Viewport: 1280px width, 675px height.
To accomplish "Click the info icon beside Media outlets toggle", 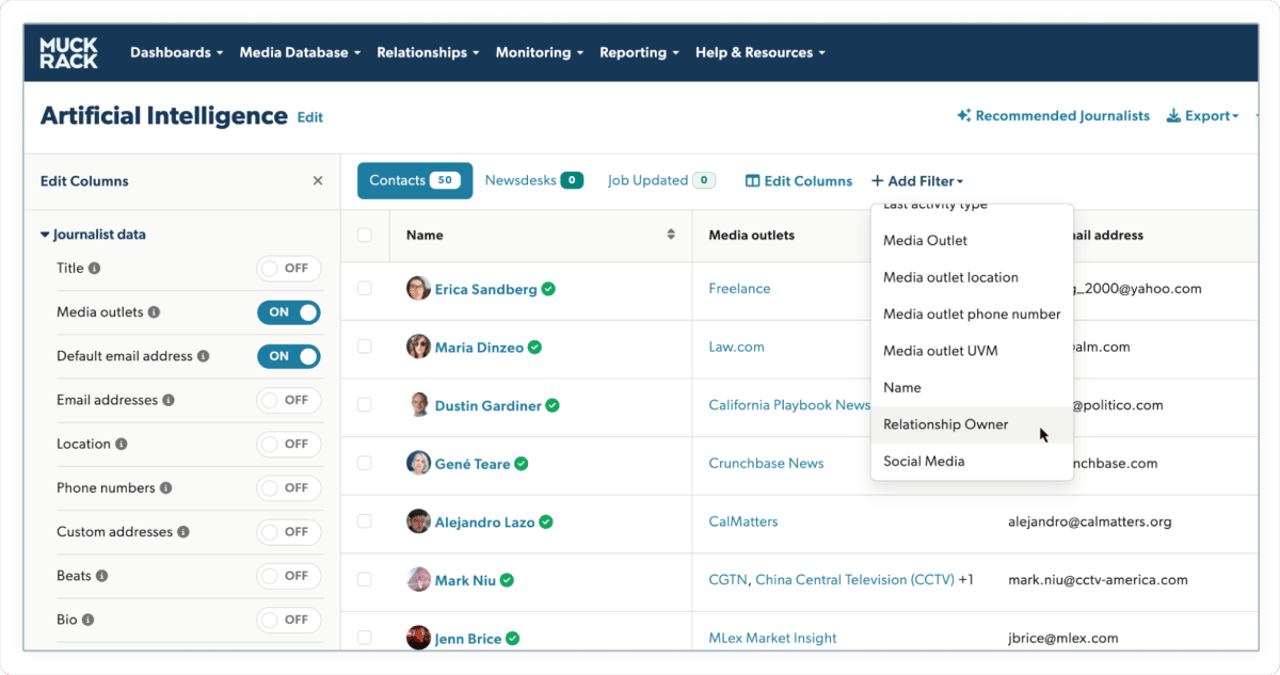I will (x=154, y=312).
